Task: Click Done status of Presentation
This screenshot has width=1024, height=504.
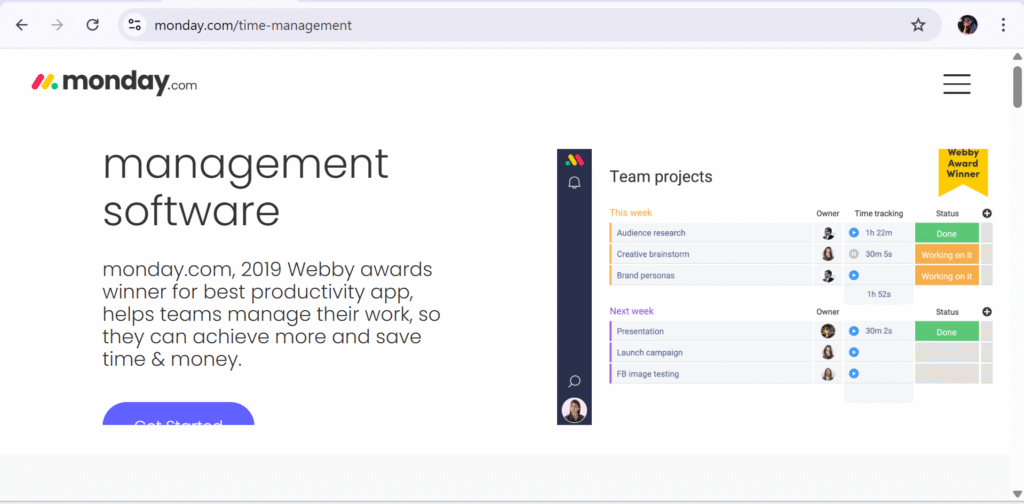Action: pos(946,332)
